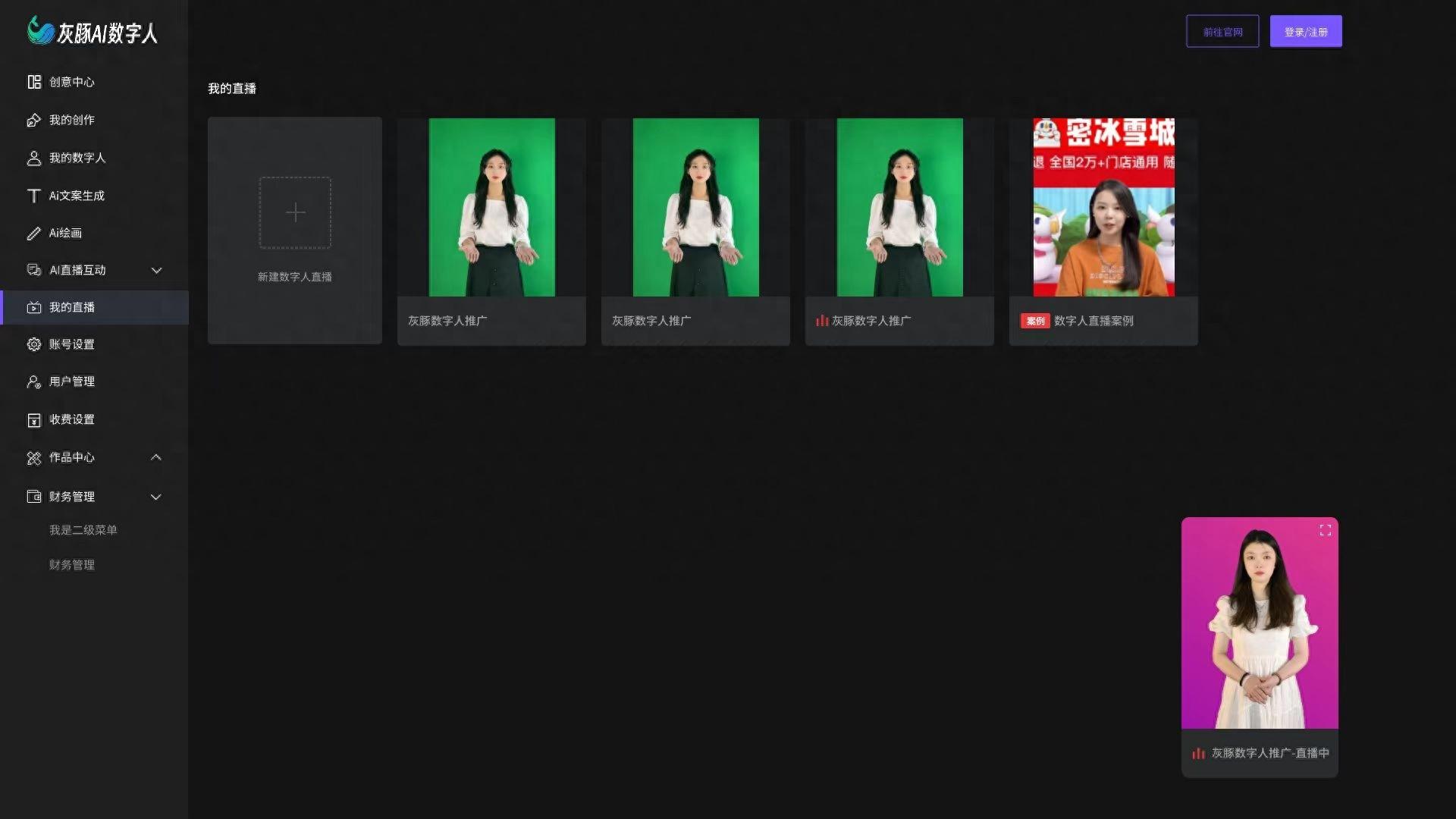
Task: Open the 账号设置 menu item
Action: pos(71,344)
